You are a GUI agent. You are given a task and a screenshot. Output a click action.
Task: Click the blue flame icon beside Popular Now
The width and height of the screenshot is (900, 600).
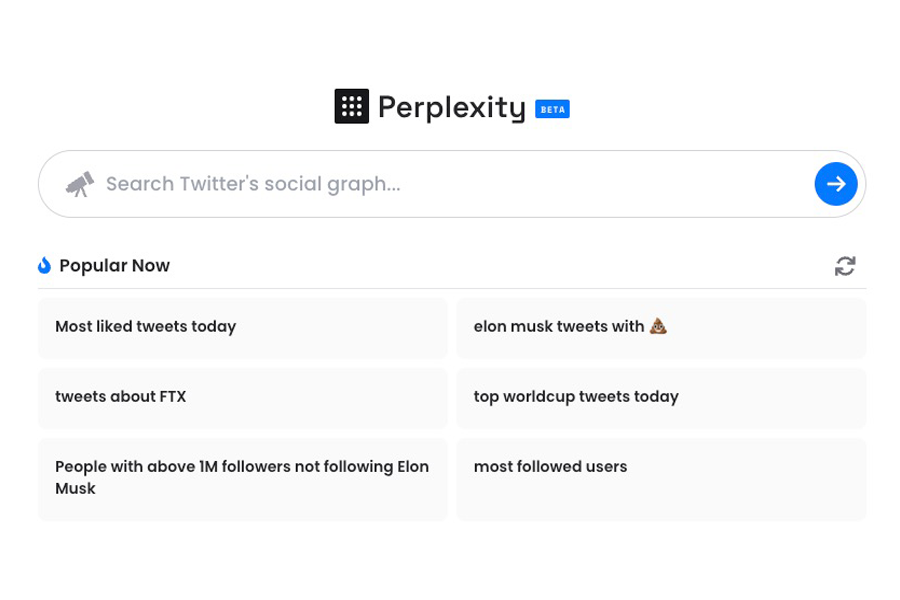(44, 265)
